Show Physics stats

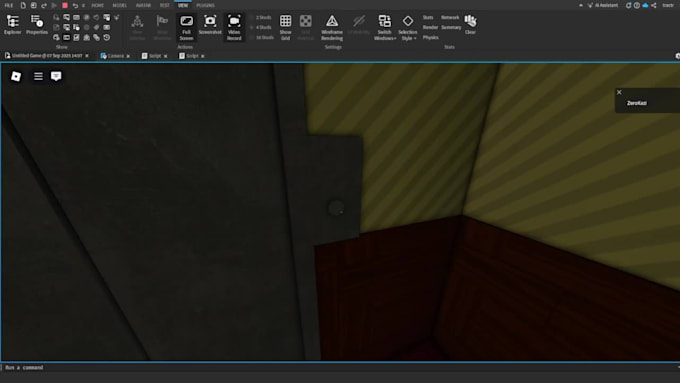(430, 37)
